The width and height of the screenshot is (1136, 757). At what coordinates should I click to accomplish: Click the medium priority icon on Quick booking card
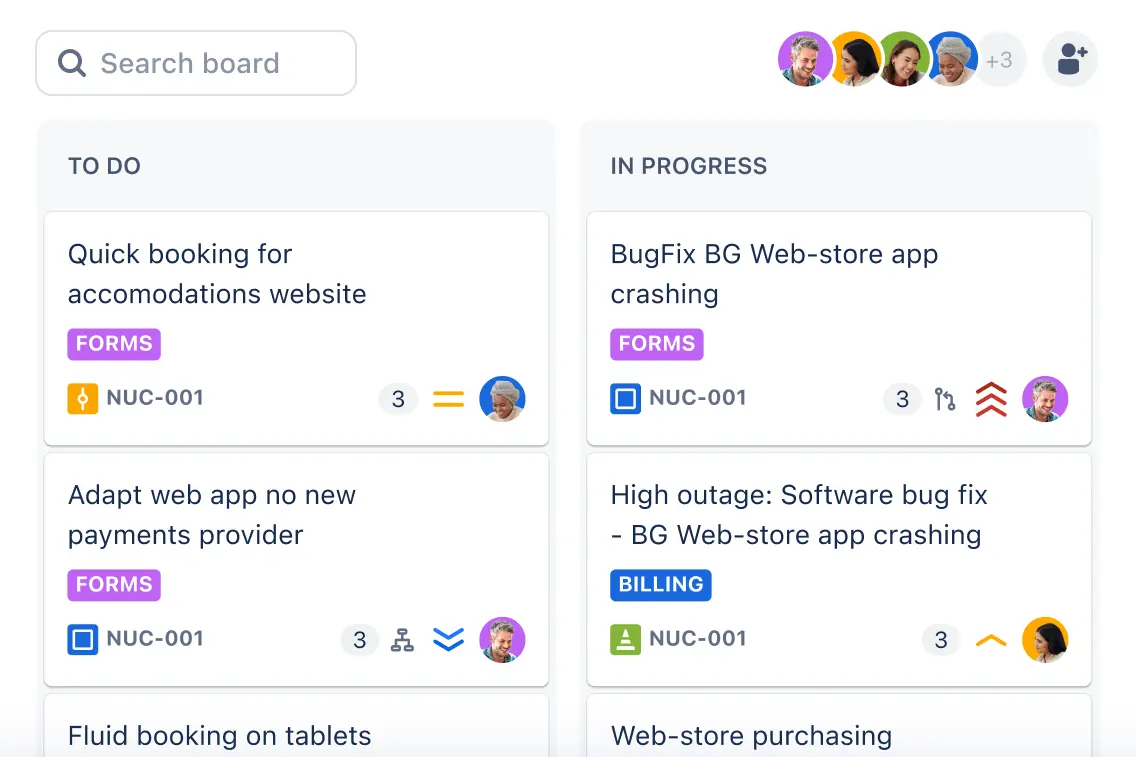448,399
